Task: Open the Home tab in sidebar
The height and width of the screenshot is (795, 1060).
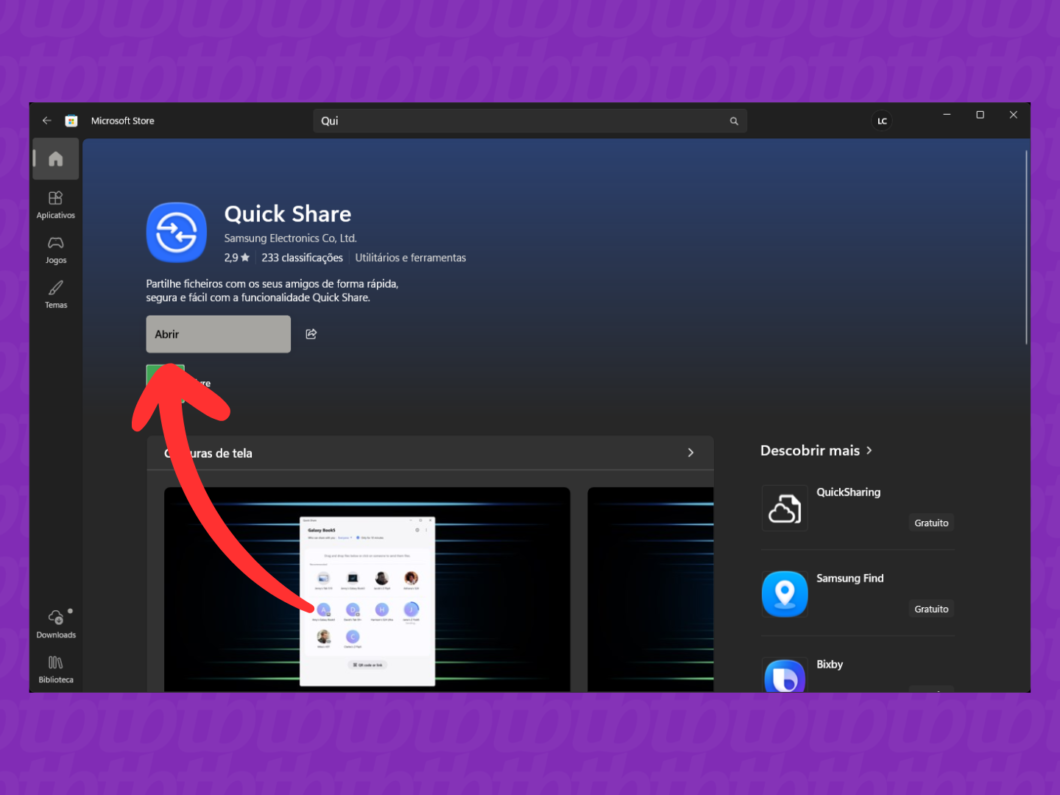Action: (55, 159)
